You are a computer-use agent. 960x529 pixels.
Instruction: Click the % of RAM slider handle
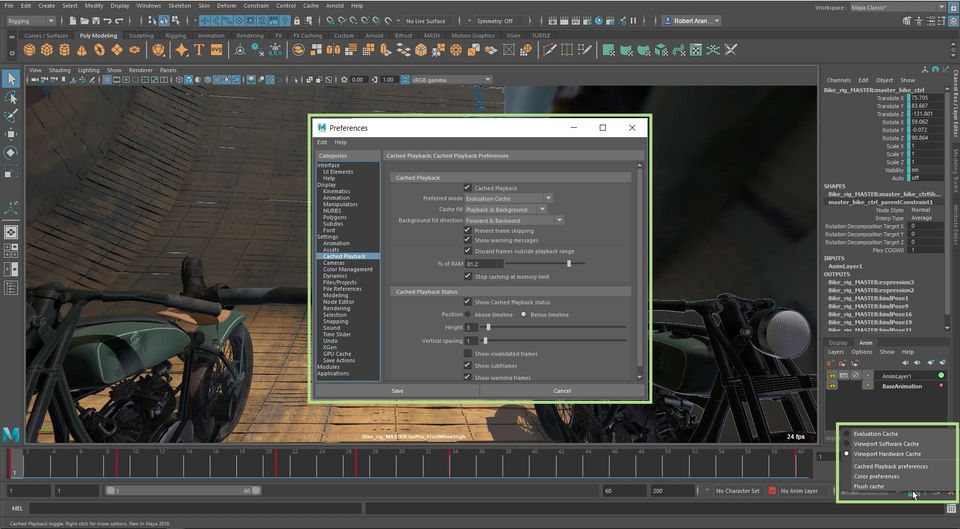pyautogui.click(x=569, y=263)
